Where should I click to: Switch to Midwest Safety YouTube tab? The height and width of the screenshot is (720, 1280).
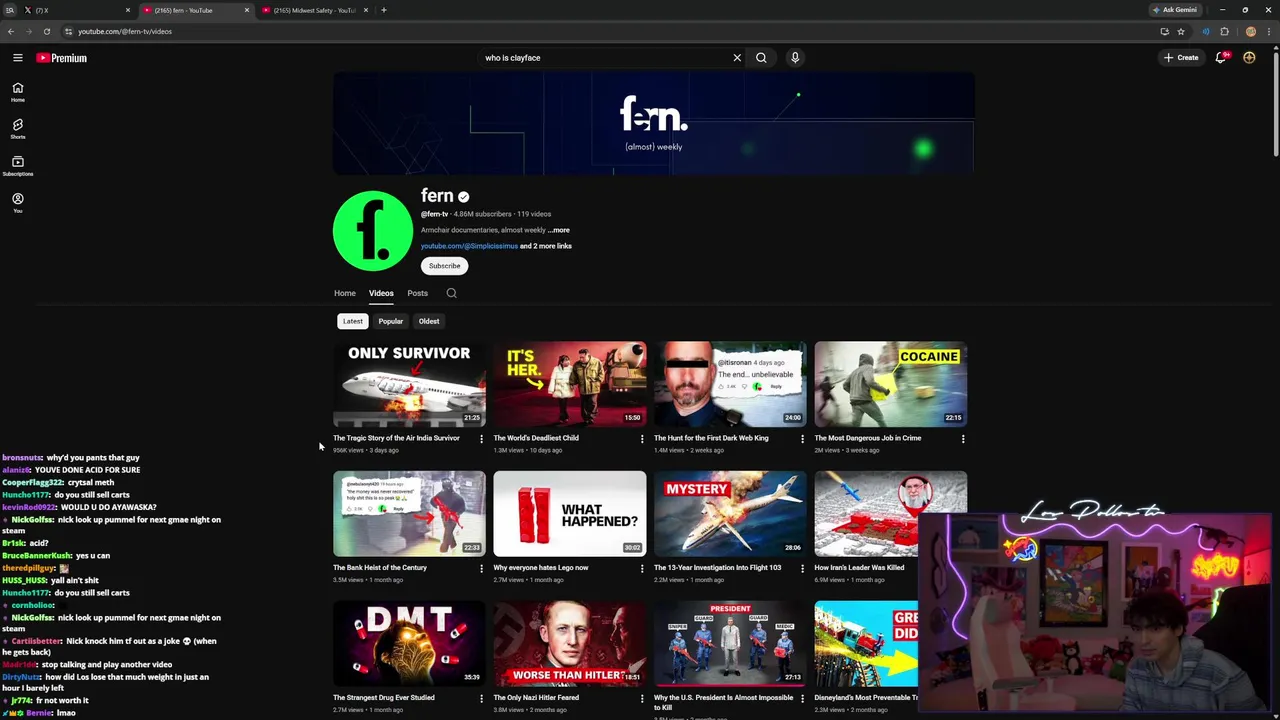tap(315, 10)
